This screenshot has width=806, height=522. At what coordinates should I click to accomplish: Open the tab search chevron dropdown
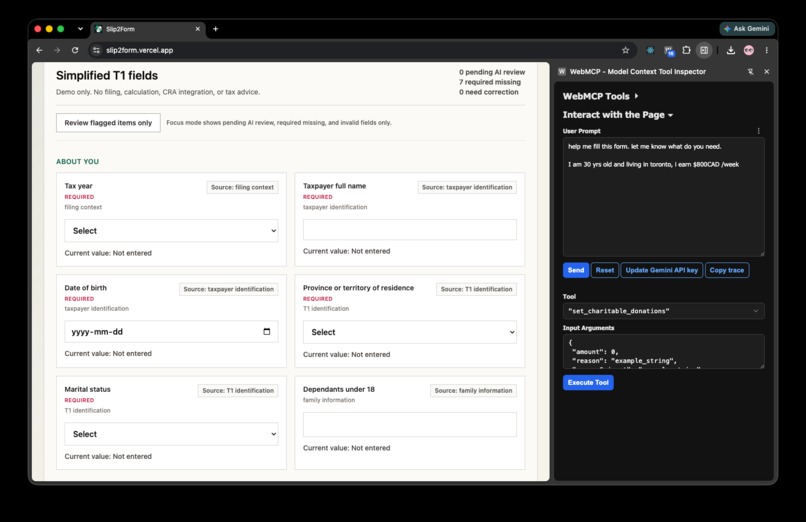[80, 29]
